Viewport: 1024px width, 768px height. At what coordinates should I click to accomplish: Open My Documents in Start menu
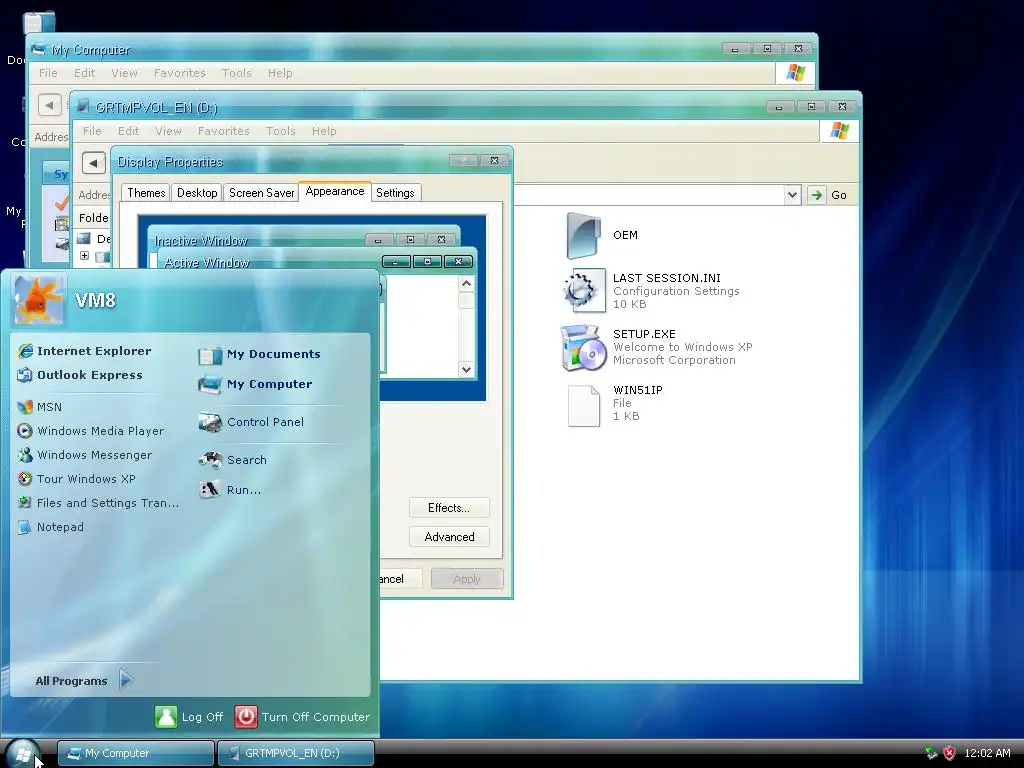tap(259, 355)
